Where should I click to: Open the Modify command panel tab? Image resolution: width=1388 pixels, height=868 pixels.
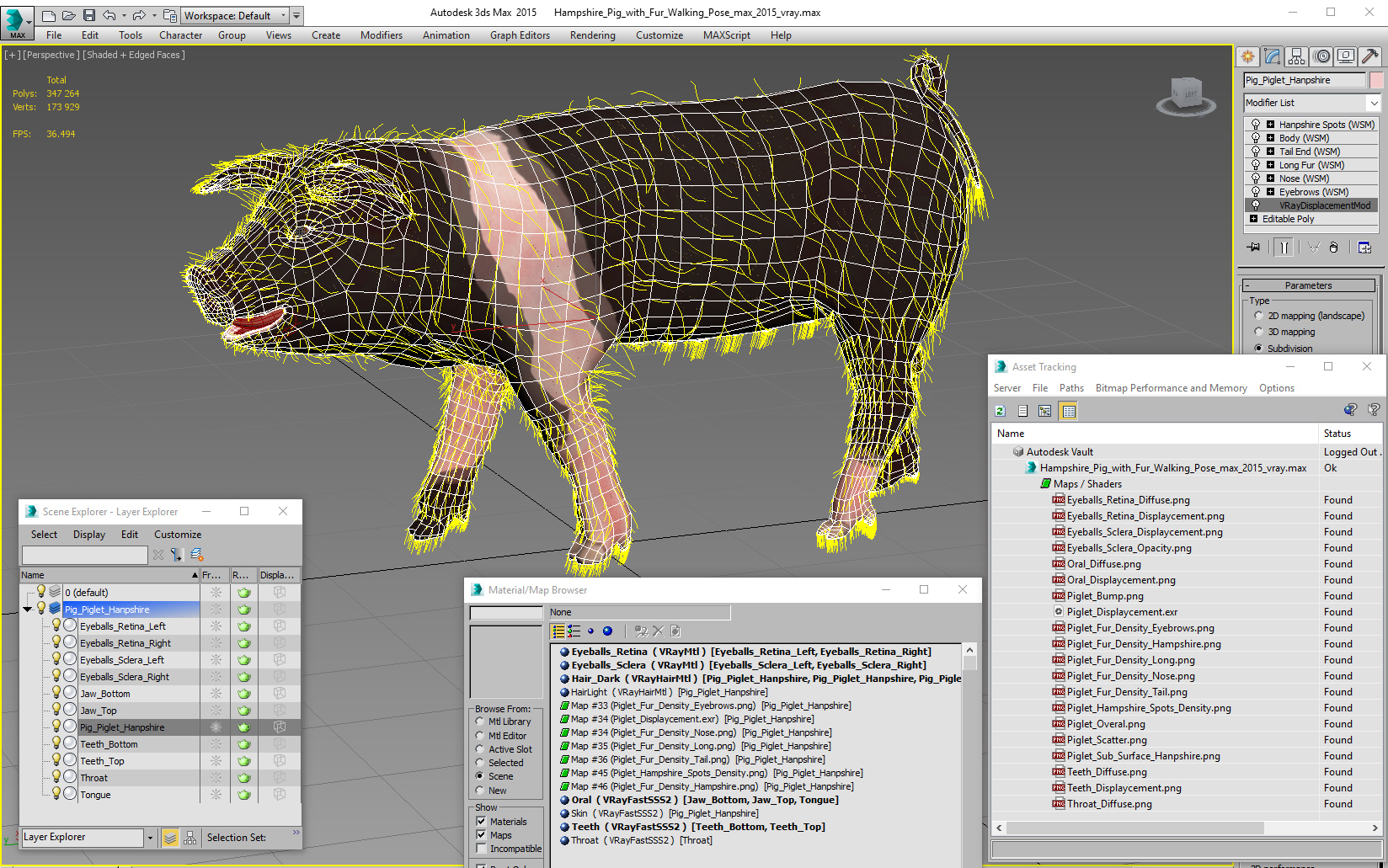[x=1272, y=56]
